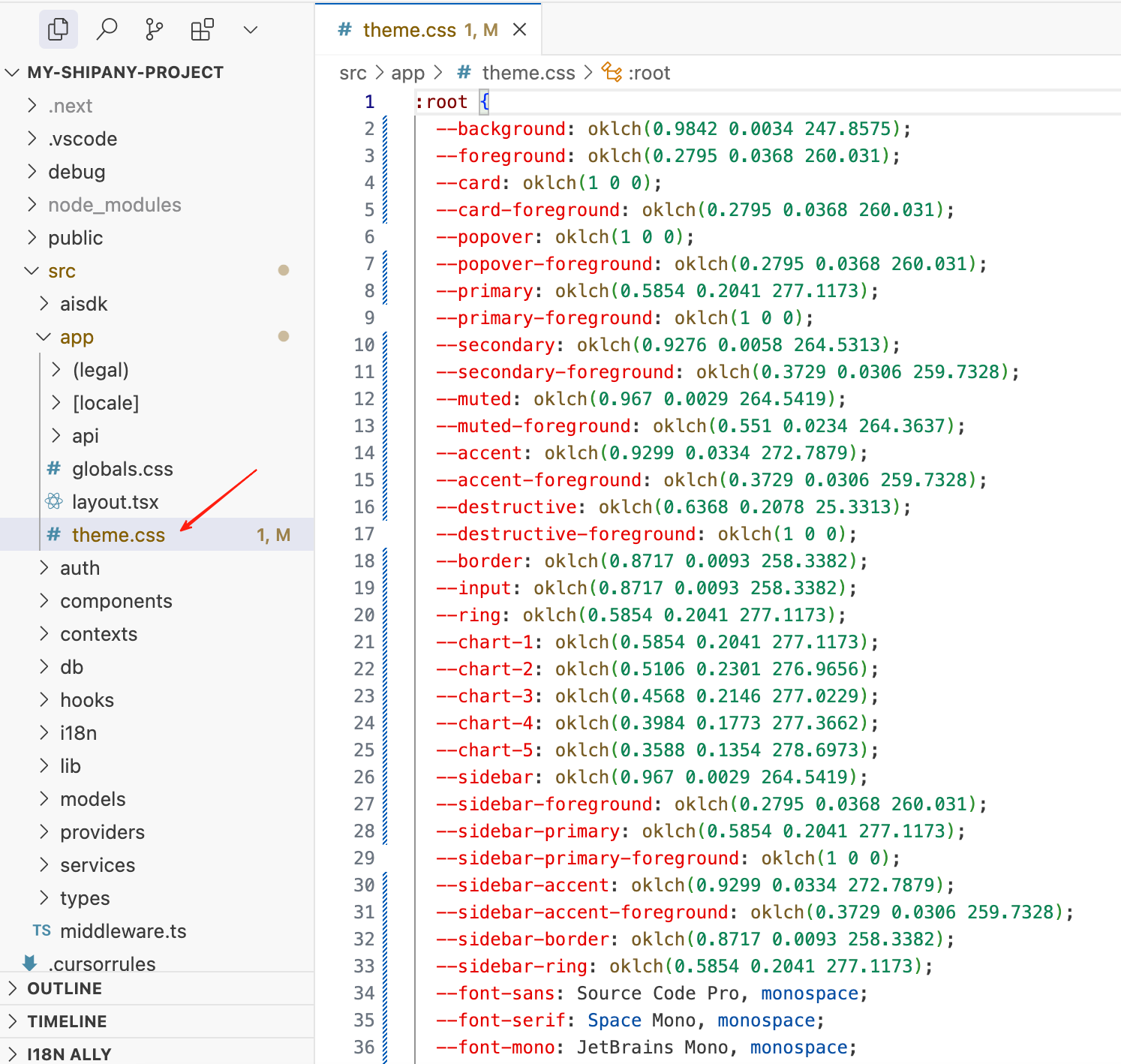This screenshot has width=1121, height=1064.
Task: Click the download icon next to .cursorrules
Action: pos(29,963)
